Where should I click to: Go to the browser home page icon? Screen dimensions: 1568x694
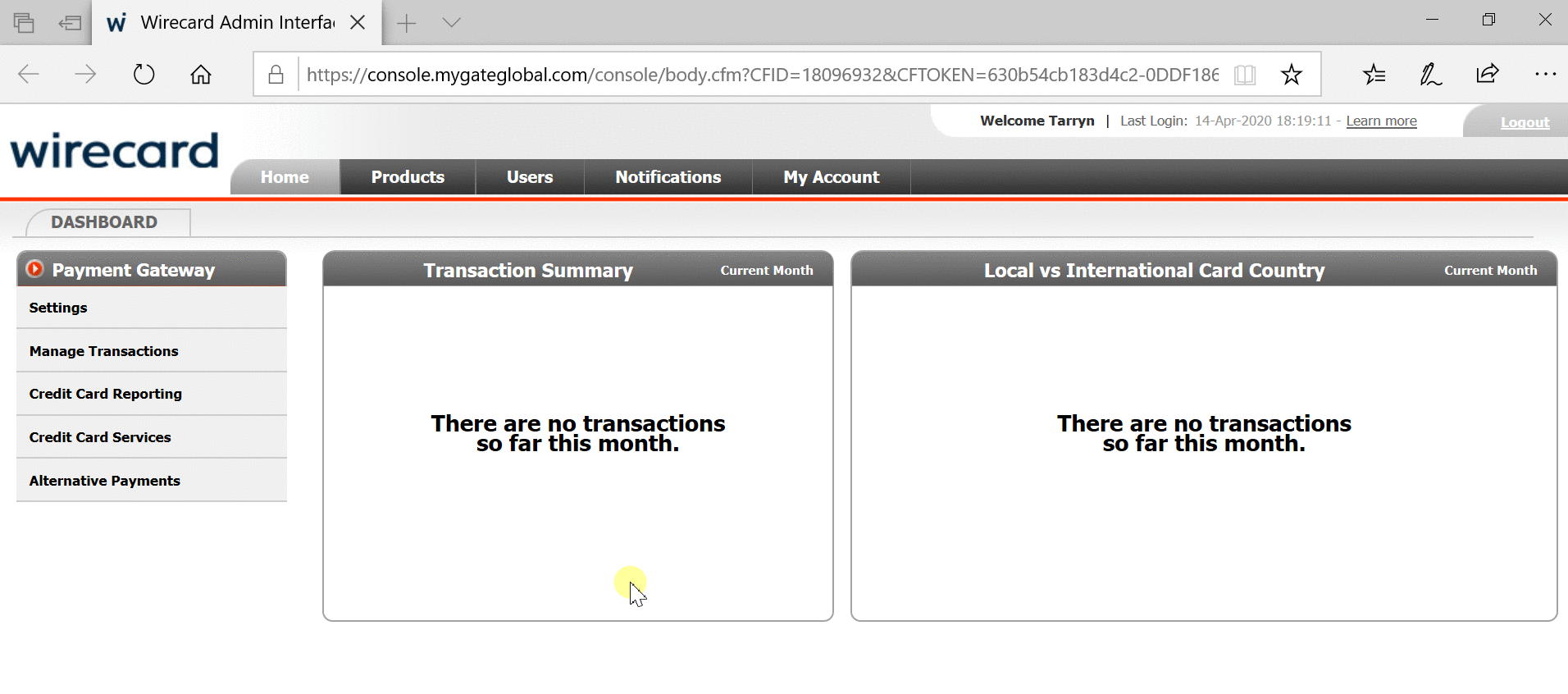coord(201,75)
